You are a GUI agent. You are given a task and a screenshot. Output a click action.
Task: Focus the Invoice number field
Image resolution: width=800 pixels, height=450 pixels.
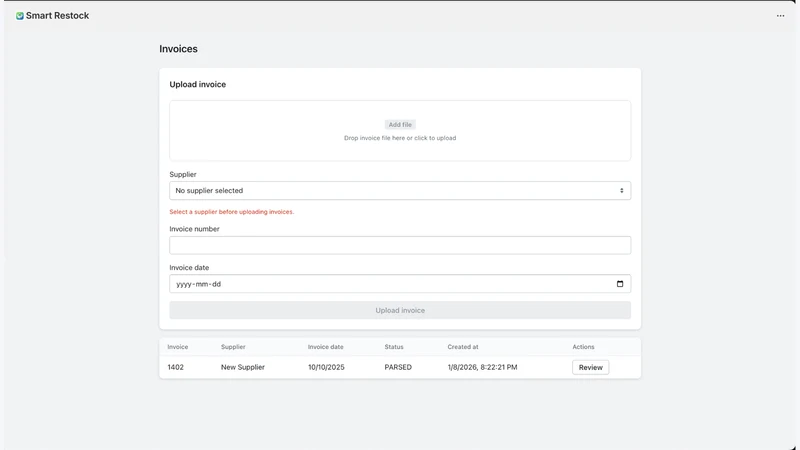pos(400,245)
